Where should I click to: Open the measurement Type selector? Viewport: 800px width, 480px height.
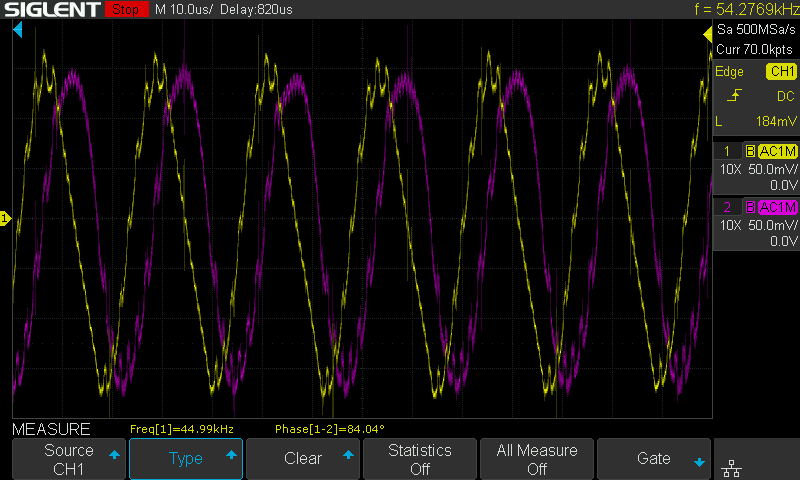186,459
